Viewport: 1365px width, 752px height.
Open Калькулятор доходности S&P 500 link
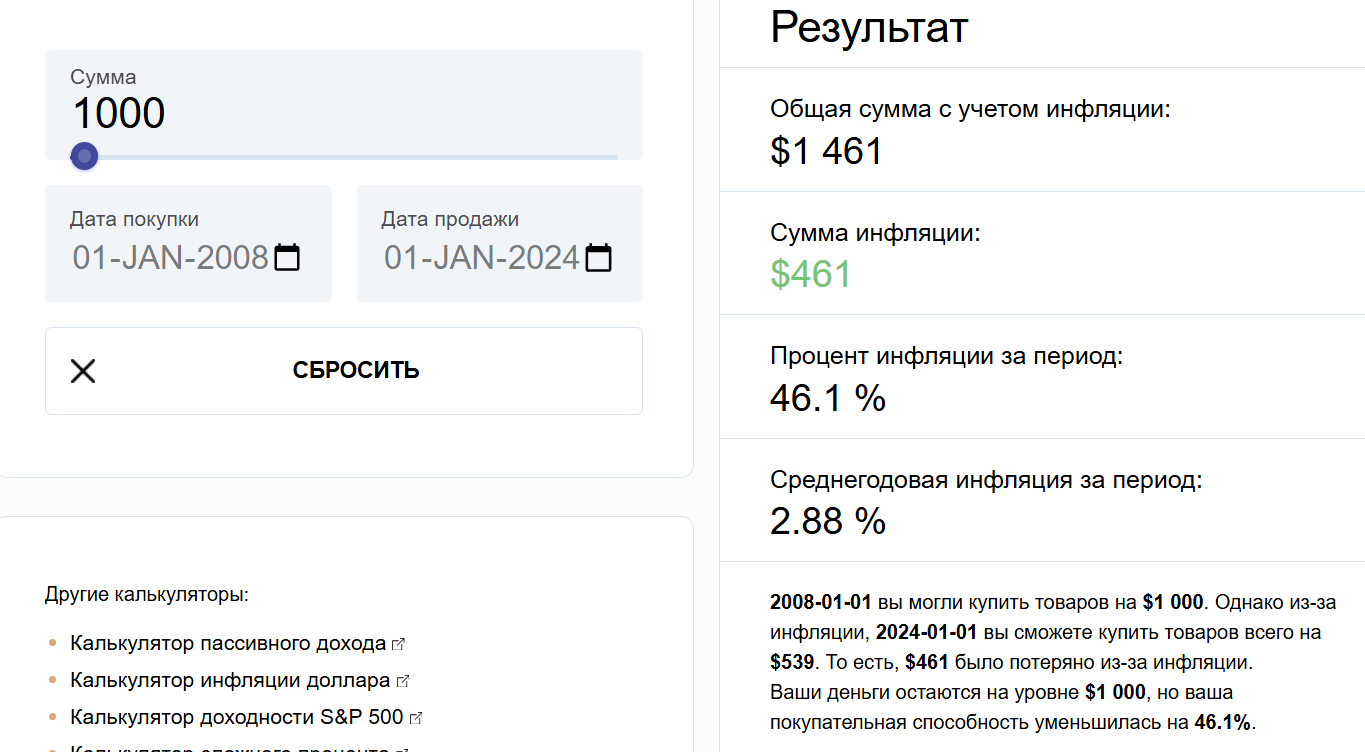click(x=237, y=717)
